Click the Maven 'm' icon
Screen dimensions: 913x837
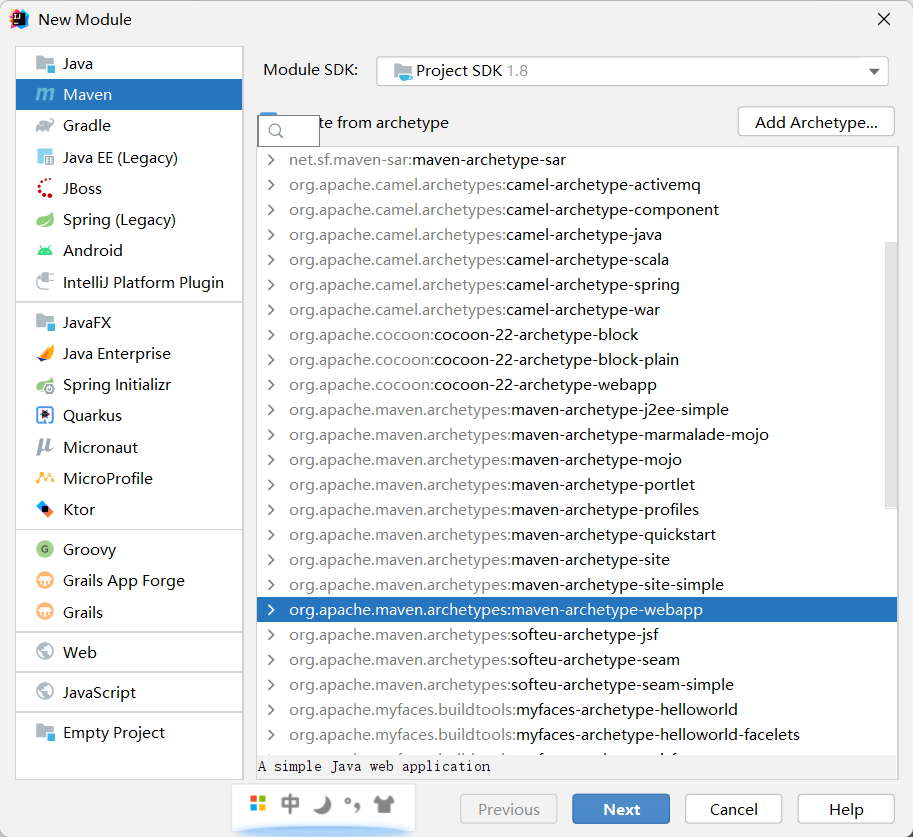coord(45,94)
